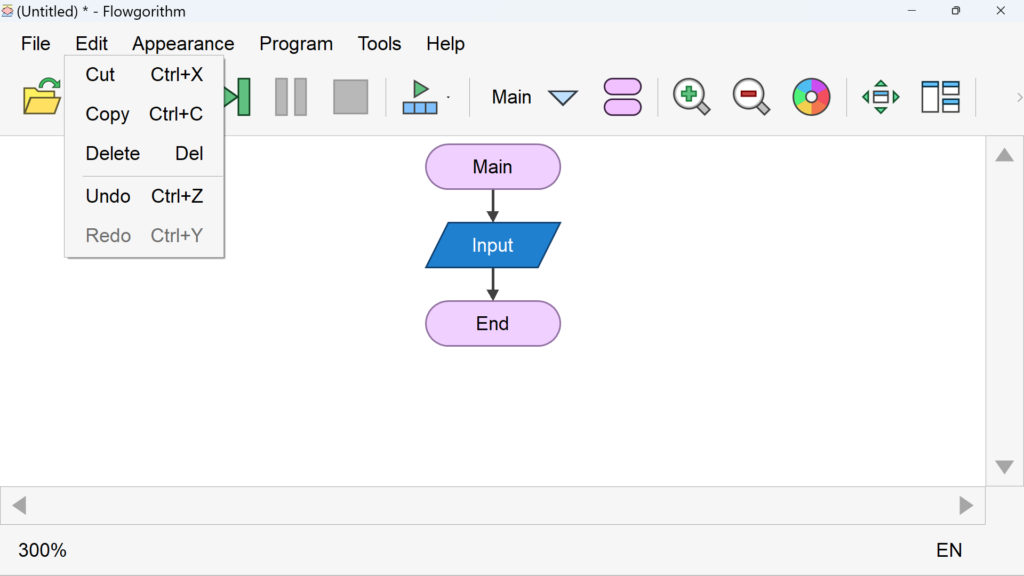Click the Add Function pink shapes icon
The height and width of the screenshot is (576, 1024).
[x=622, y=97]
